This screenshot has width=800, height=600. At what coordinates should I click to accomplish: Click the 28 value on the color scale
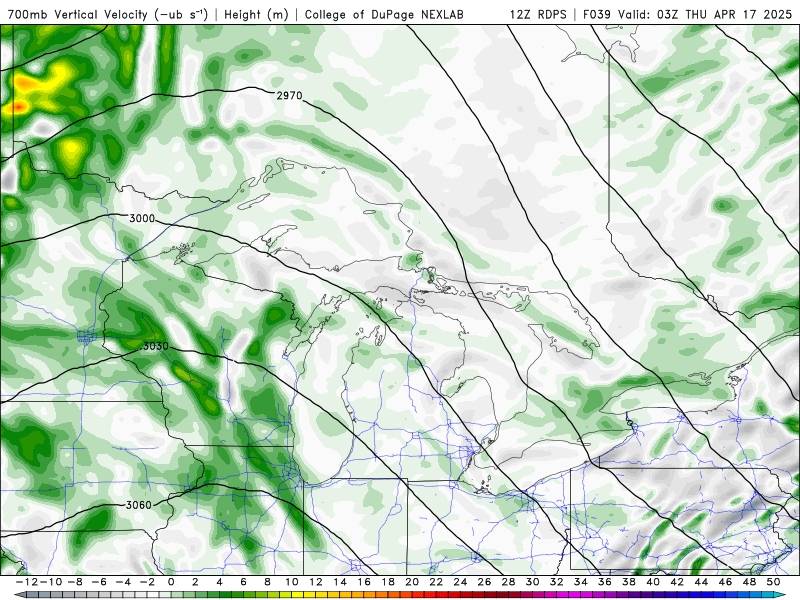(x=508, y=582)
